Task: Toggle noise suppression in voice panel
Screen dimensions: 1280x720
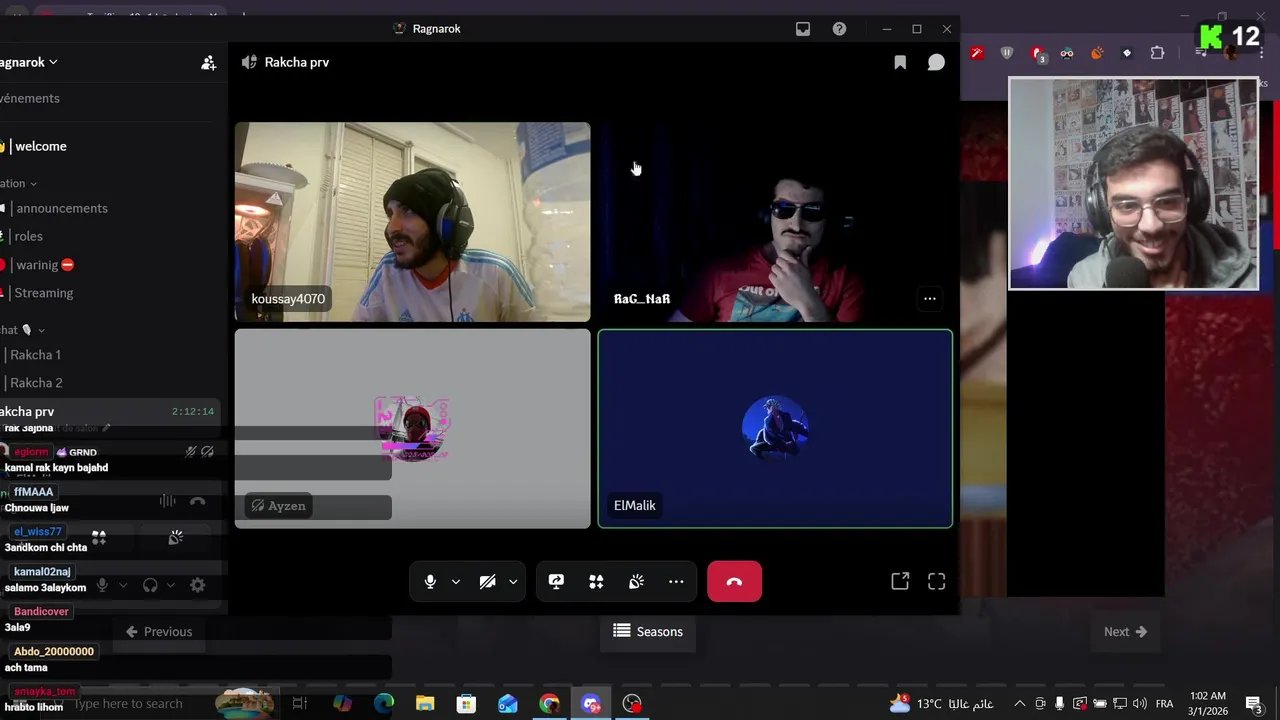Action: 167,501
